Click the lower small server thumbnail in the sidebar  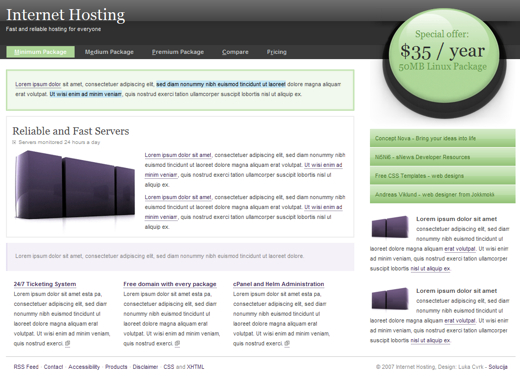coord(390,299)
